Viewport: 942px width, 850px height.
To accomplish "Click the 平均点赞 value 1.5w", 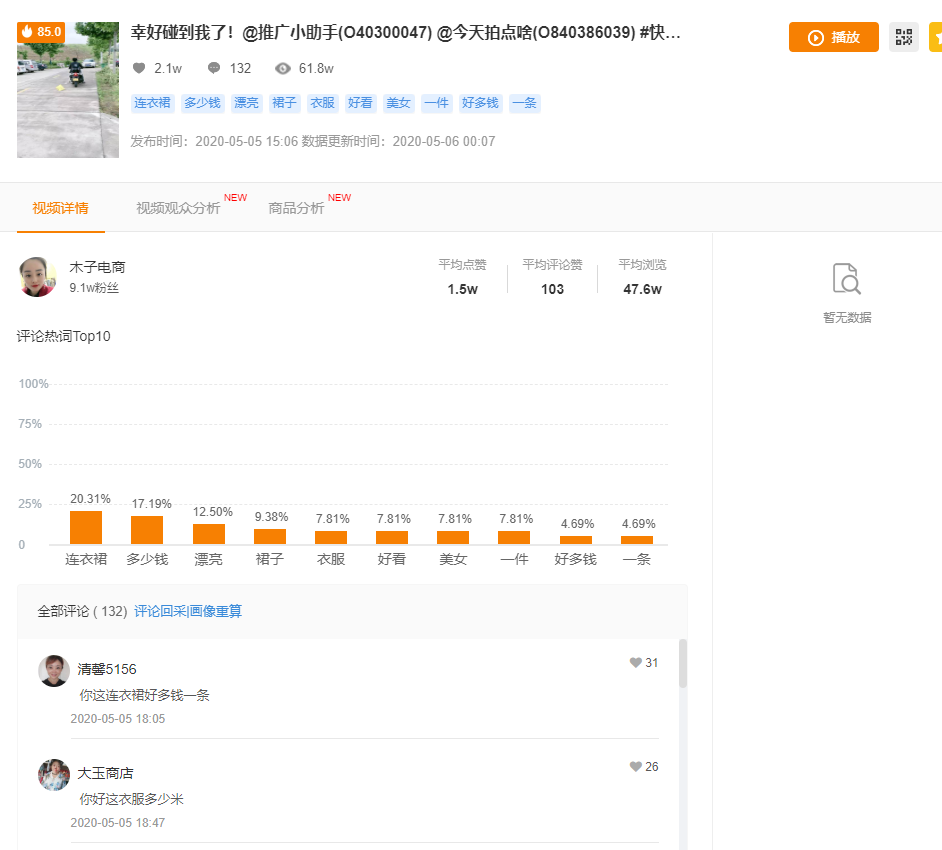I will (463, 290).
